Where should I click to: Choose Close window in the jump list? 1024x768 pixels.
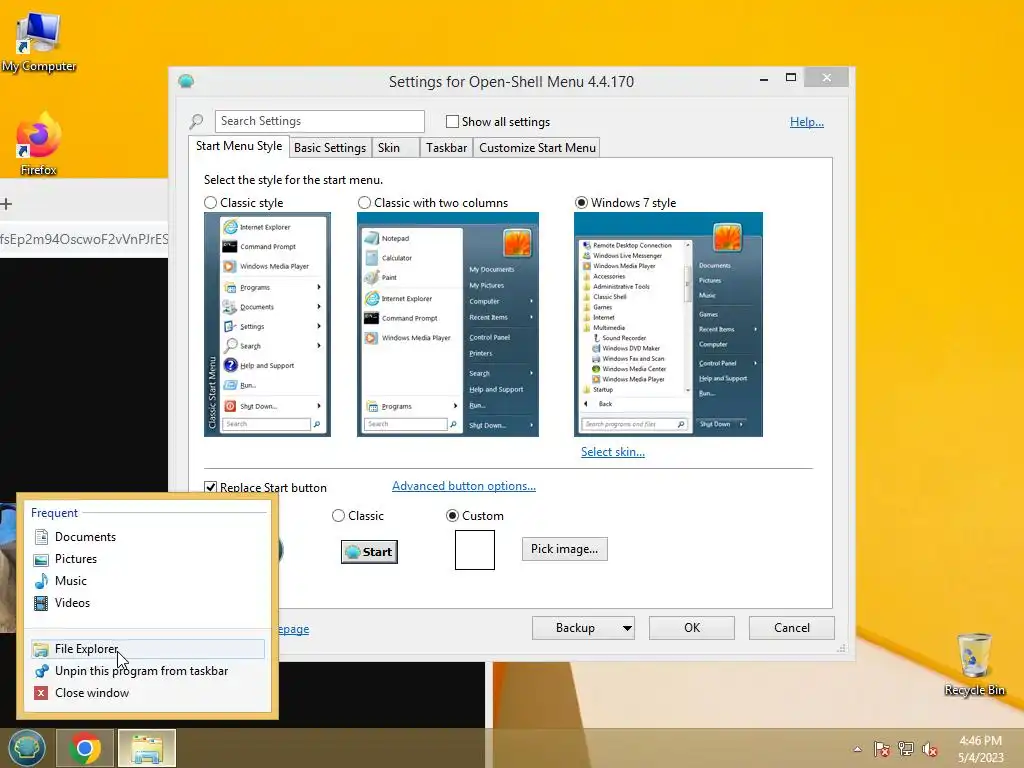(x=148, y=693)
